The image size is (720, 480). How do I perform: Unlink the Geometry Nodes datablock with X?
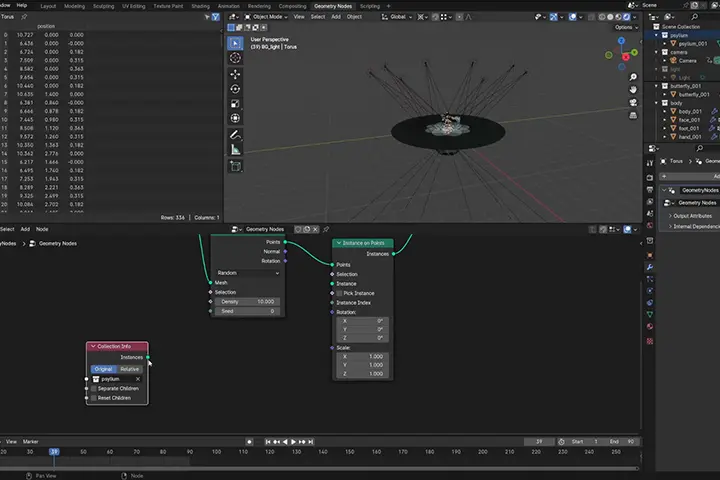point(315,229)
